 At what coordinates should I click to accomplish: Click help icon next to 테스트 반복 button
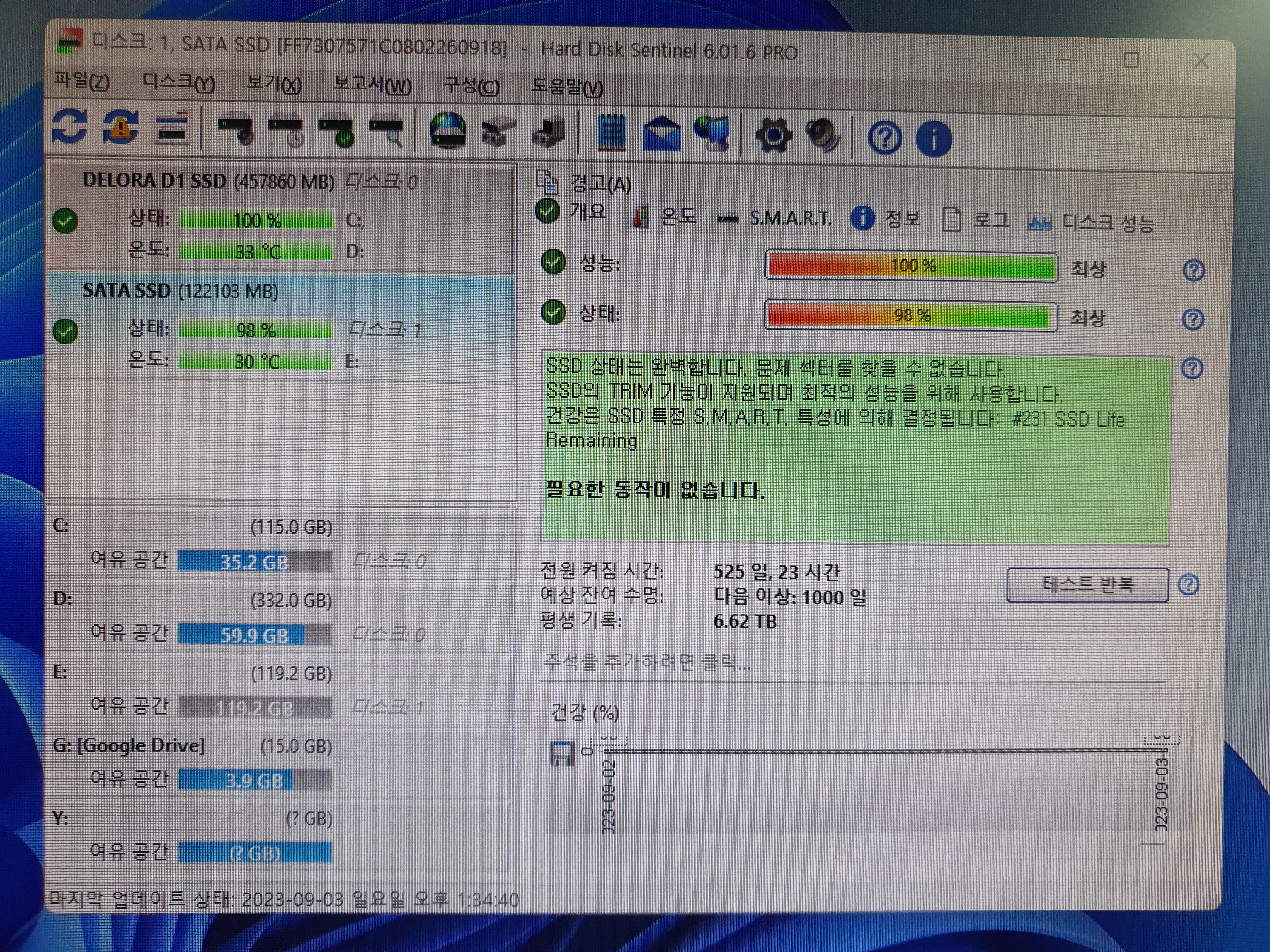coord(1188,584)
